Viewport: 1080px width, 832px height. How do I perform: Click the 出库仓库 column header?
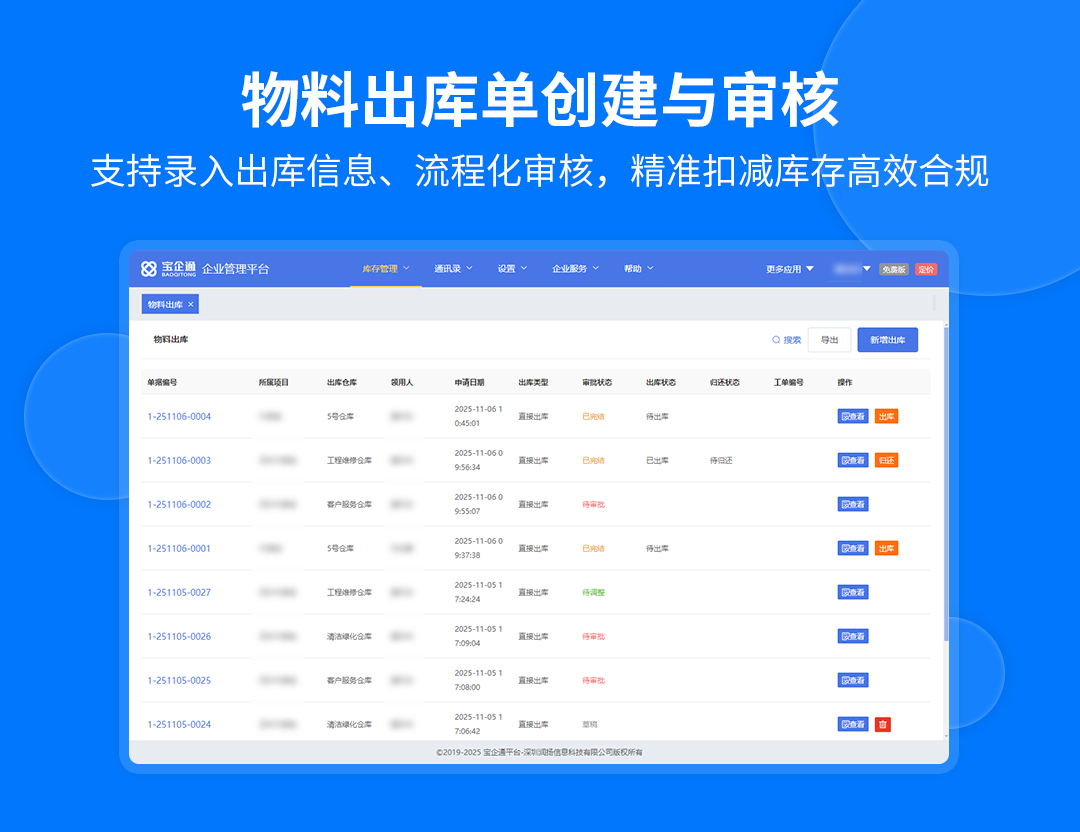342,382
